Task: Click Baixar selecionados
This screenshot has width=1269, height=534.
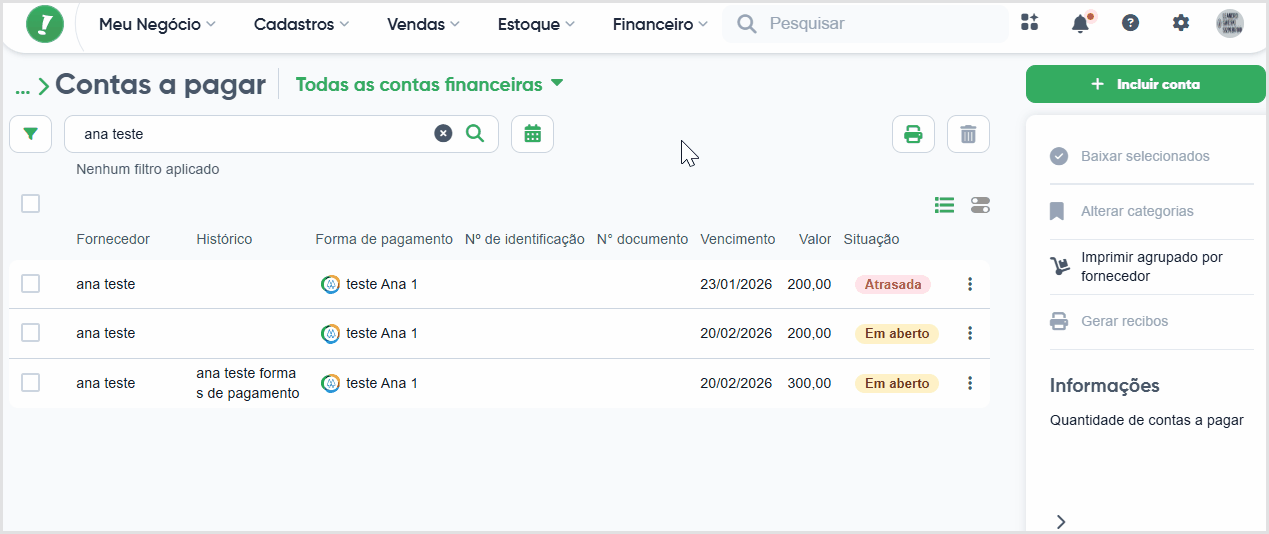Action: (1145, 157)
